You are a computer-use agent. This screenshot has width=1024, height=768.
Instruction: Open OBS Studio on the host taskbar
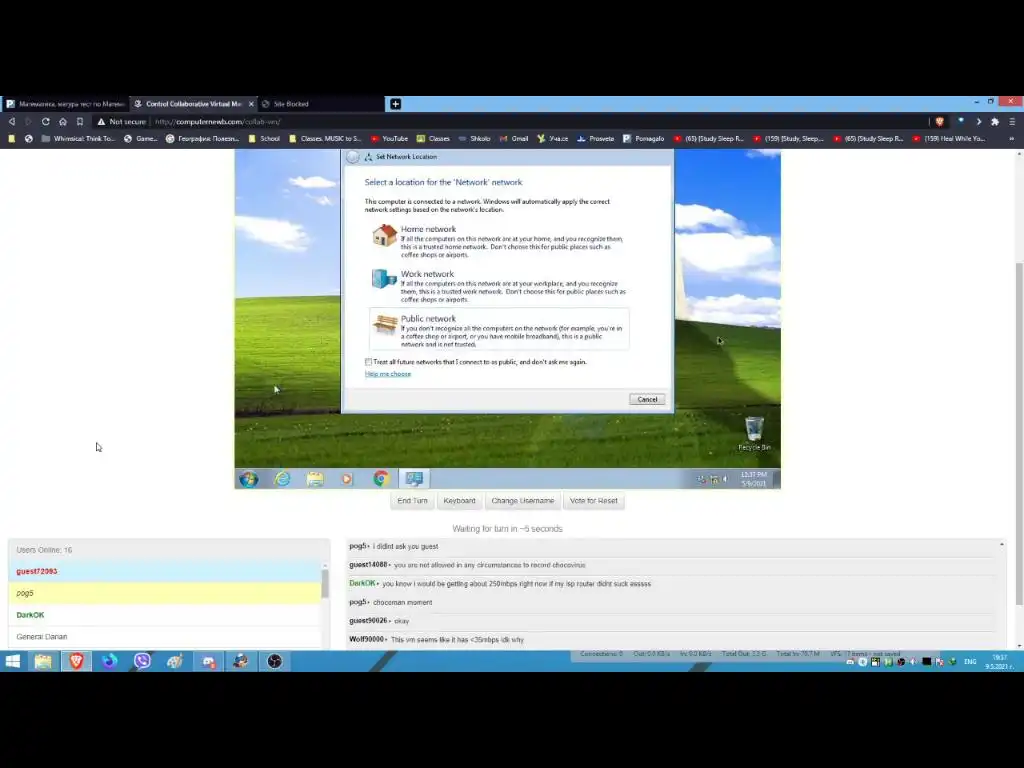point(274,662)
